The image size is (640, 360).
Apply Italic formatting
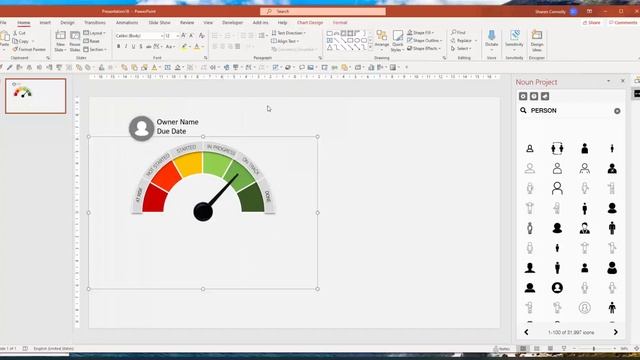(126, 47)
